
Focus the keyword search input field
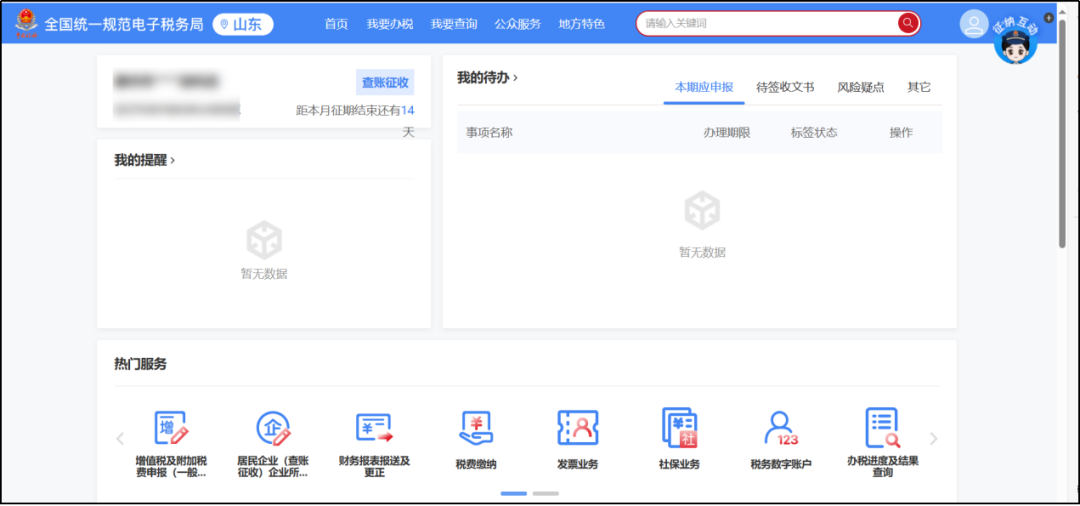767,23
